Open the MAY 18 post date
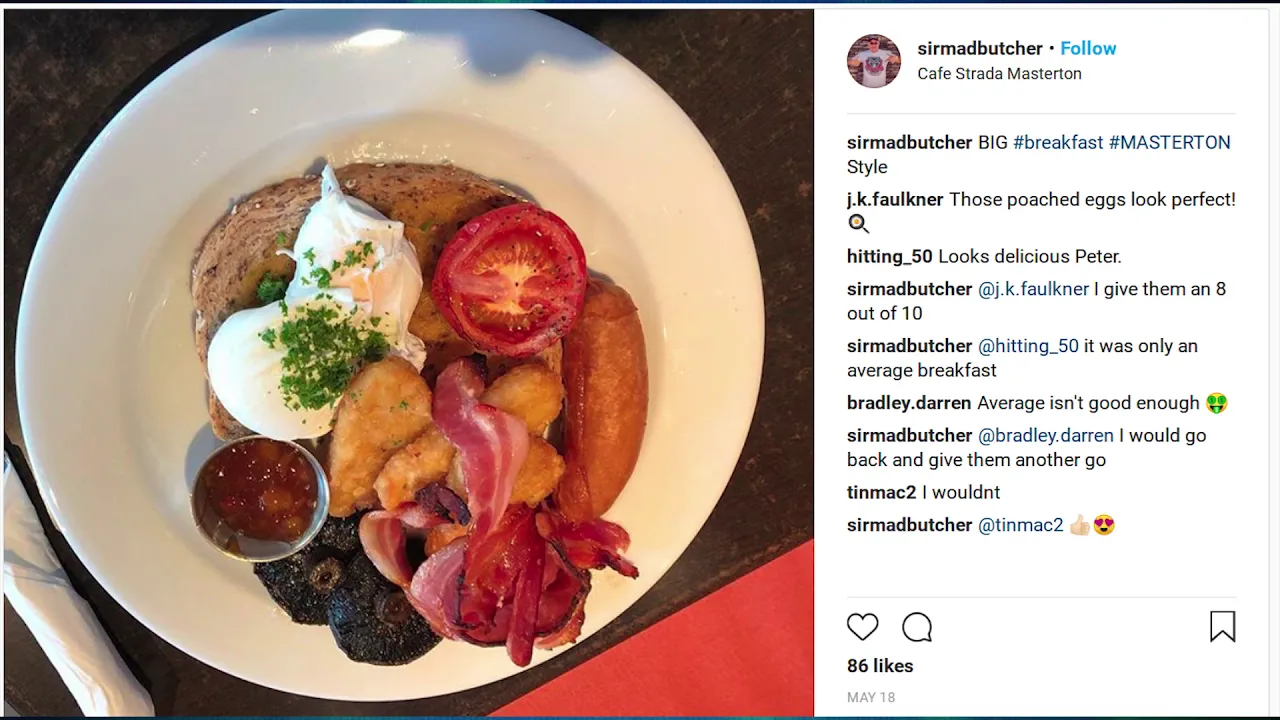Screen dimensions: 1280x720 click(871, 698)
